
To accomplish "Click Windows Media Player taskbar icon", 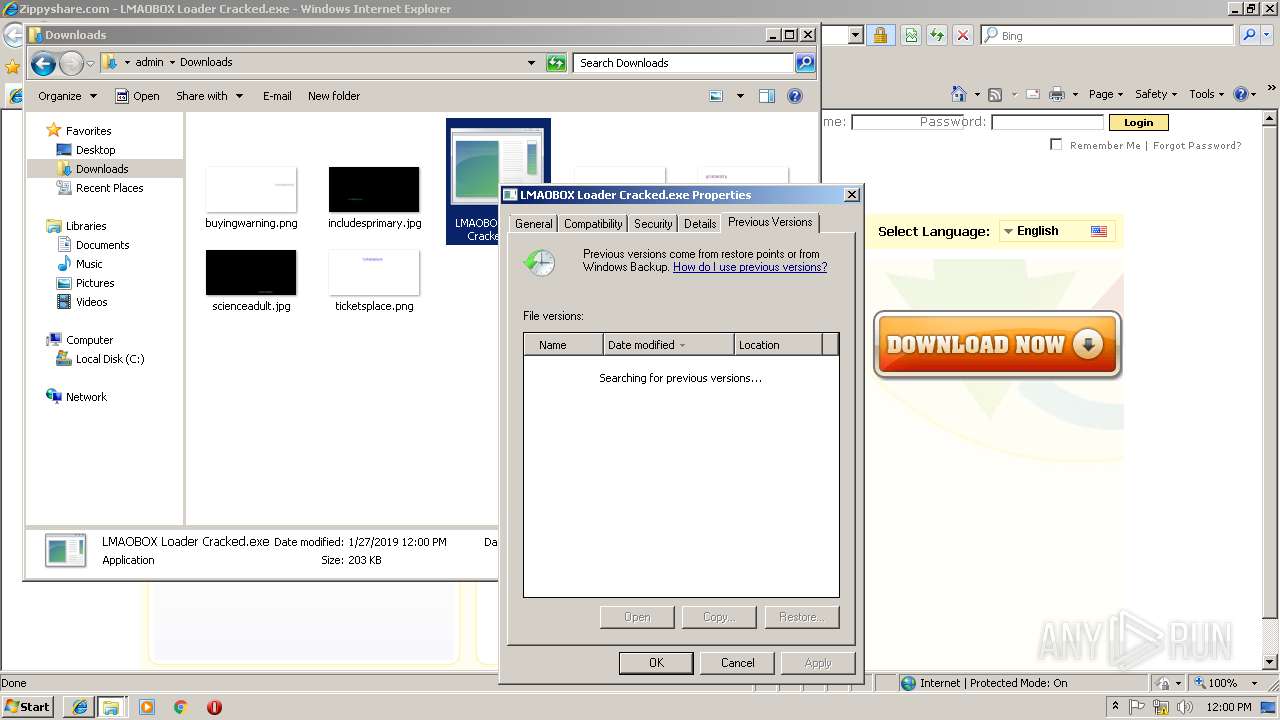I will pyautogui.click(x=147, y=707).
